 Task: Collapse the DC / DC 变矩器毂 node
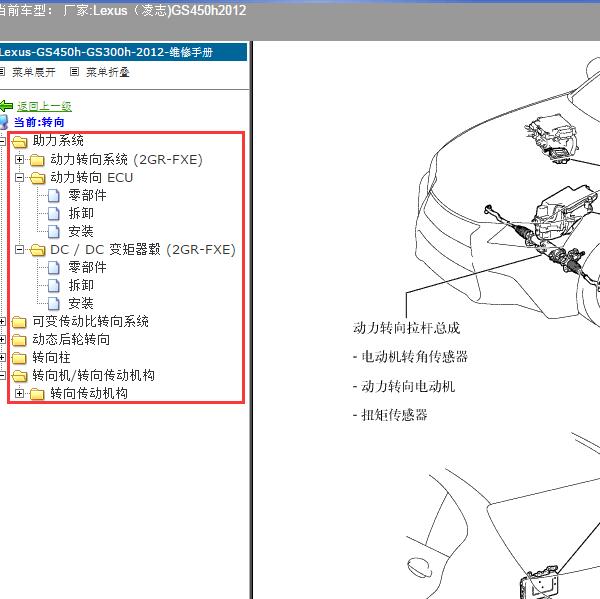point(20,250)
